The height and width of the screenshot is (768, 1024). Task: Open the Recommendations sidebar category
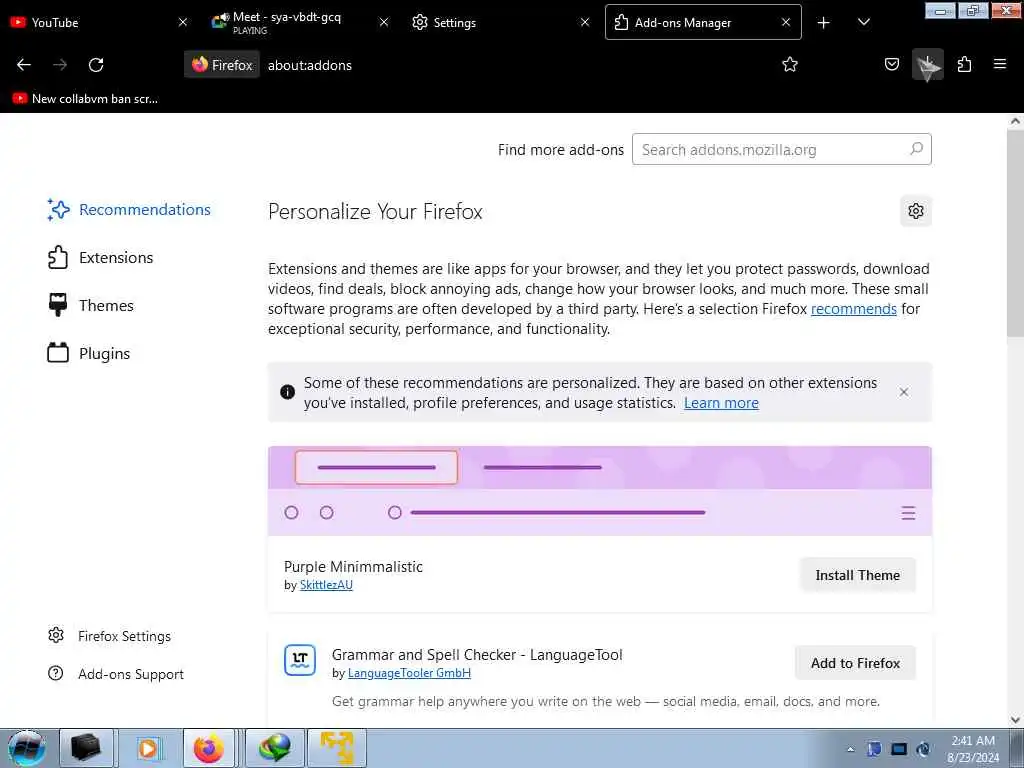click(129, 210)
